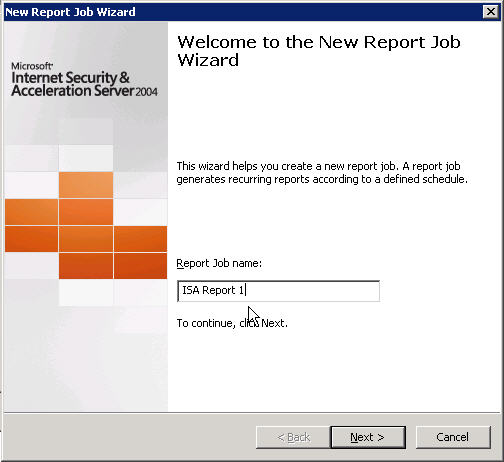Click the 'Report Job name:' label
Screen dimensions: 504x462
(x=219, y=263)
